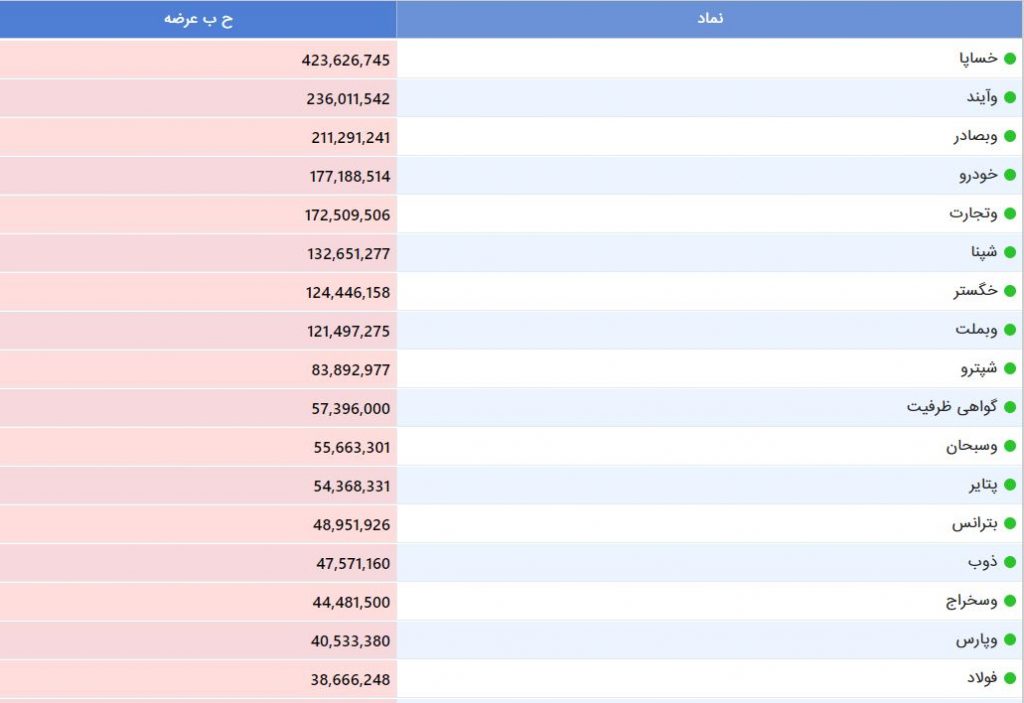The width and height of the screenshot is (1024, 703).
Task: Click the value 132,651,277
Action: [x=349, y=254]
